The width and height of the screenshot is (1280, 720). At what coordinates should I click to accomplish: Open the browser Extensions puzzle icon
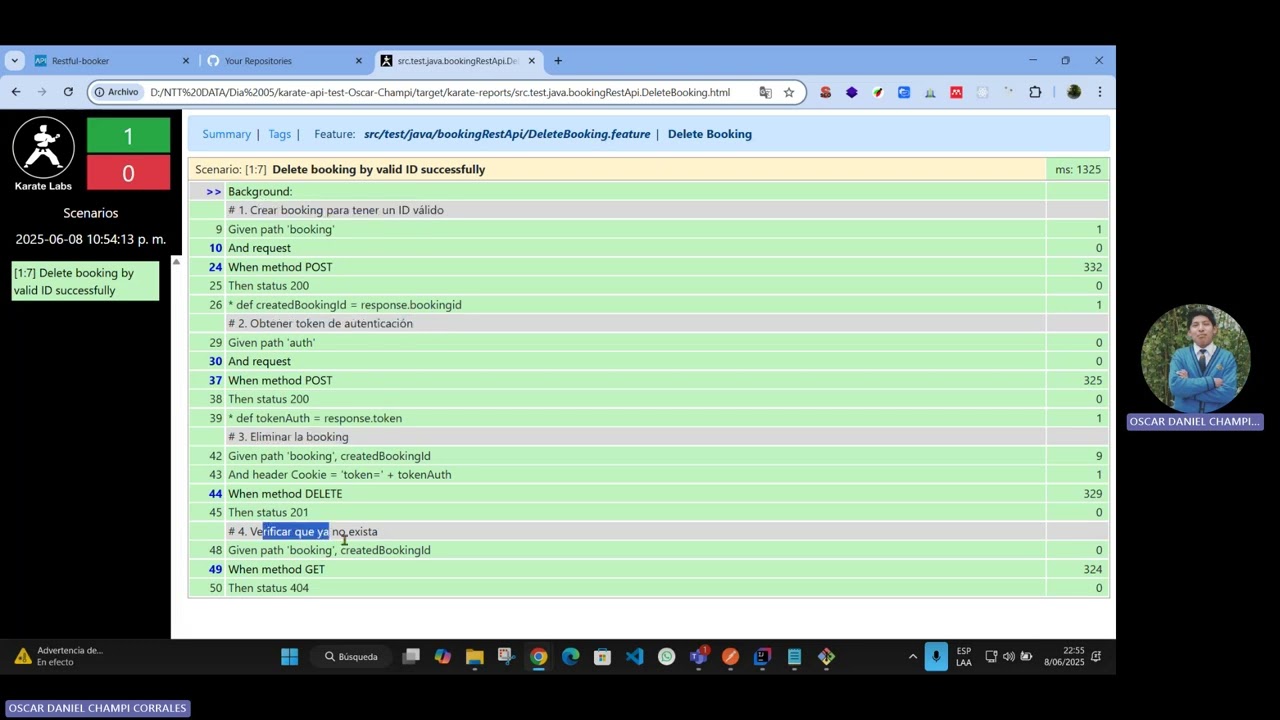[x=1035, y=92]
